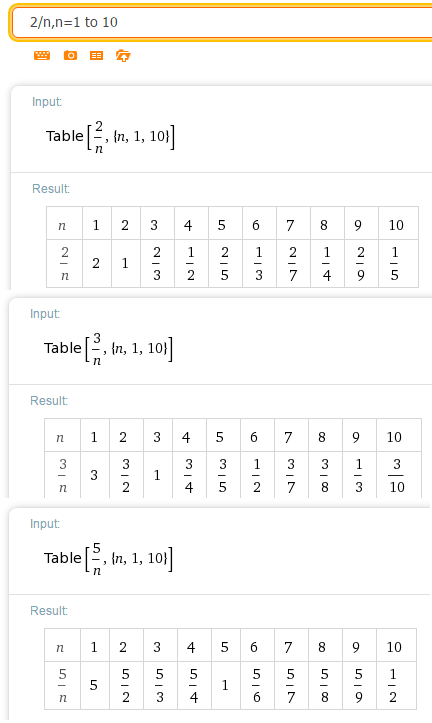
Task: Open the extended keyboard icon
Action: tap(42, 56)
